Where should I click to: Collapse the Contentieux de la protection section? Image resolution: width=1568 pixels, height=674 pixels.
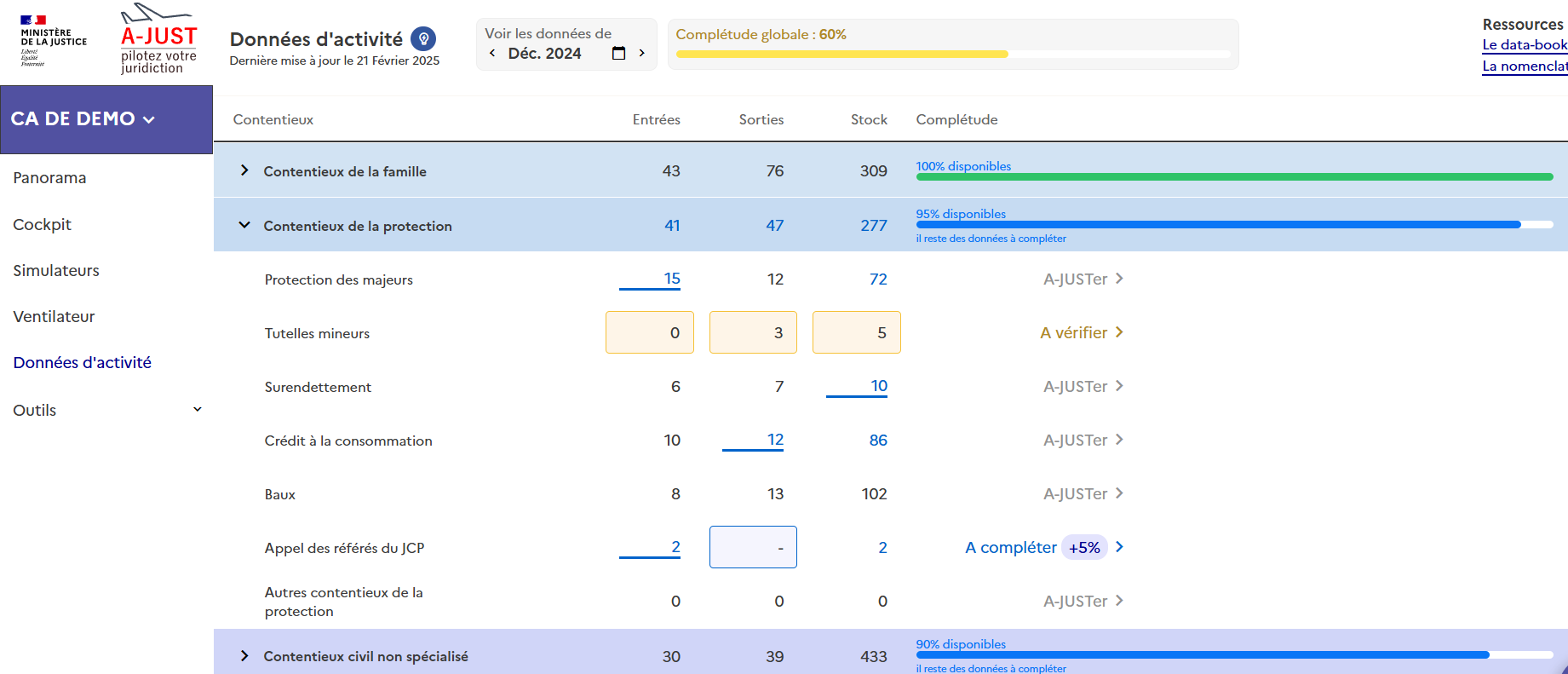pyautogui.click(x=244, y=225)
